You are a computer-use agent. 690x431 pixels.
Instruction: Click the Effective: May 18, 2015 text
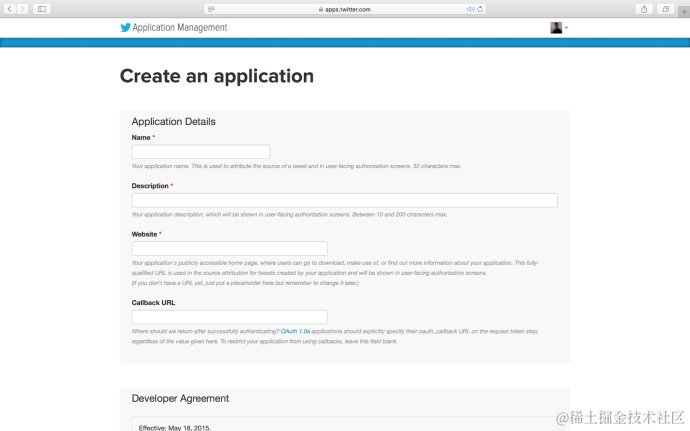click(x=175, y=428)
